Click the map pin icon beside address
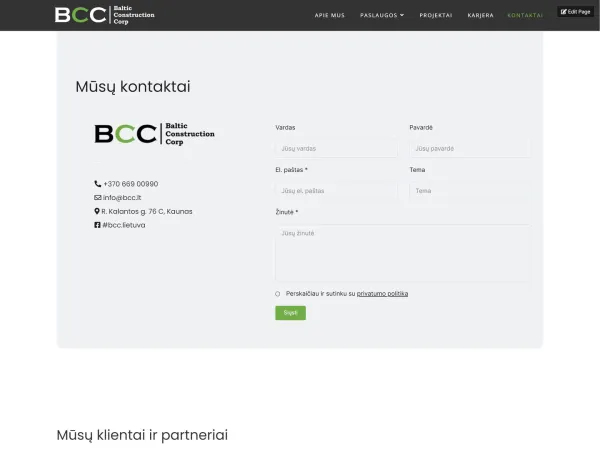The image size is (600, 450). click(97, 211)
